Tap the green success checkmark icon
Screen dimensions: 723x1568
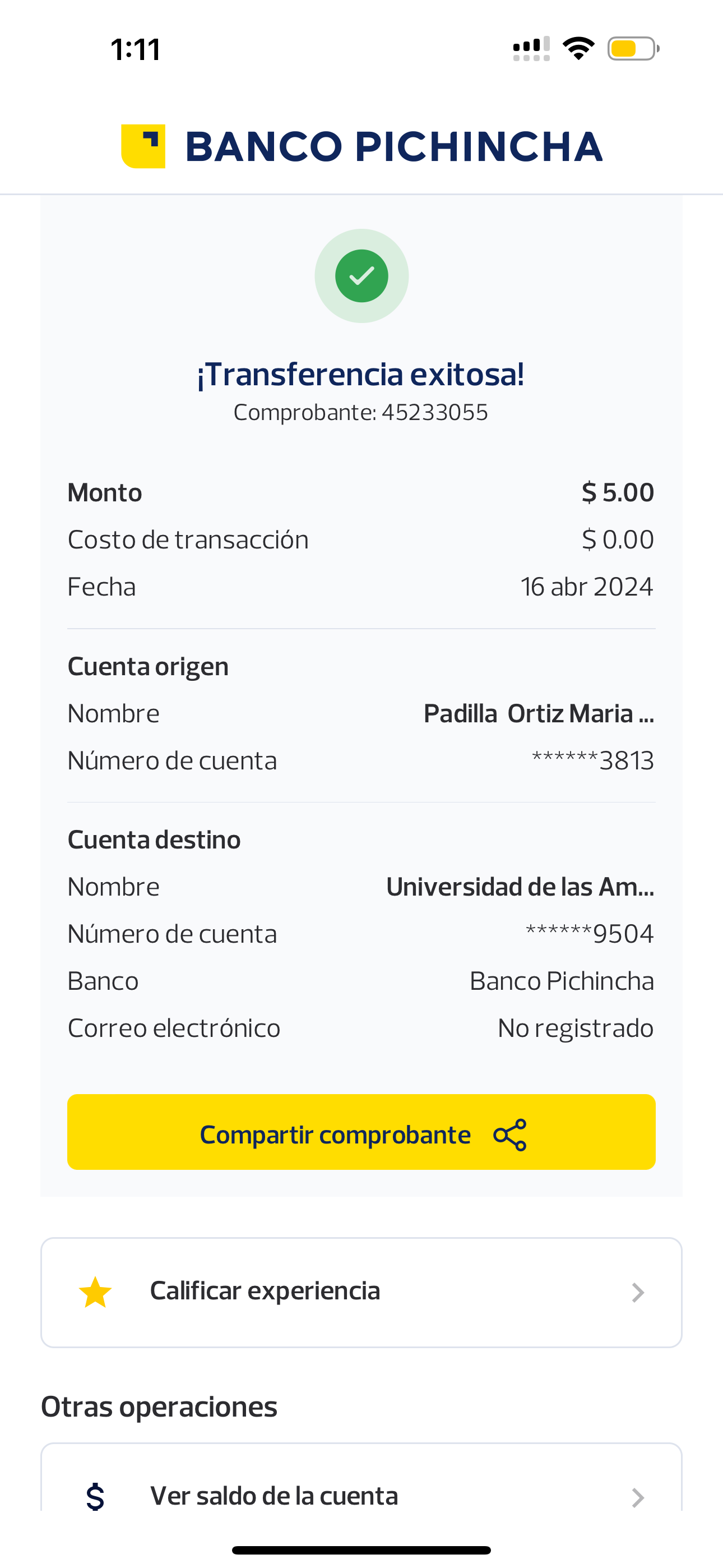(361, 276)
